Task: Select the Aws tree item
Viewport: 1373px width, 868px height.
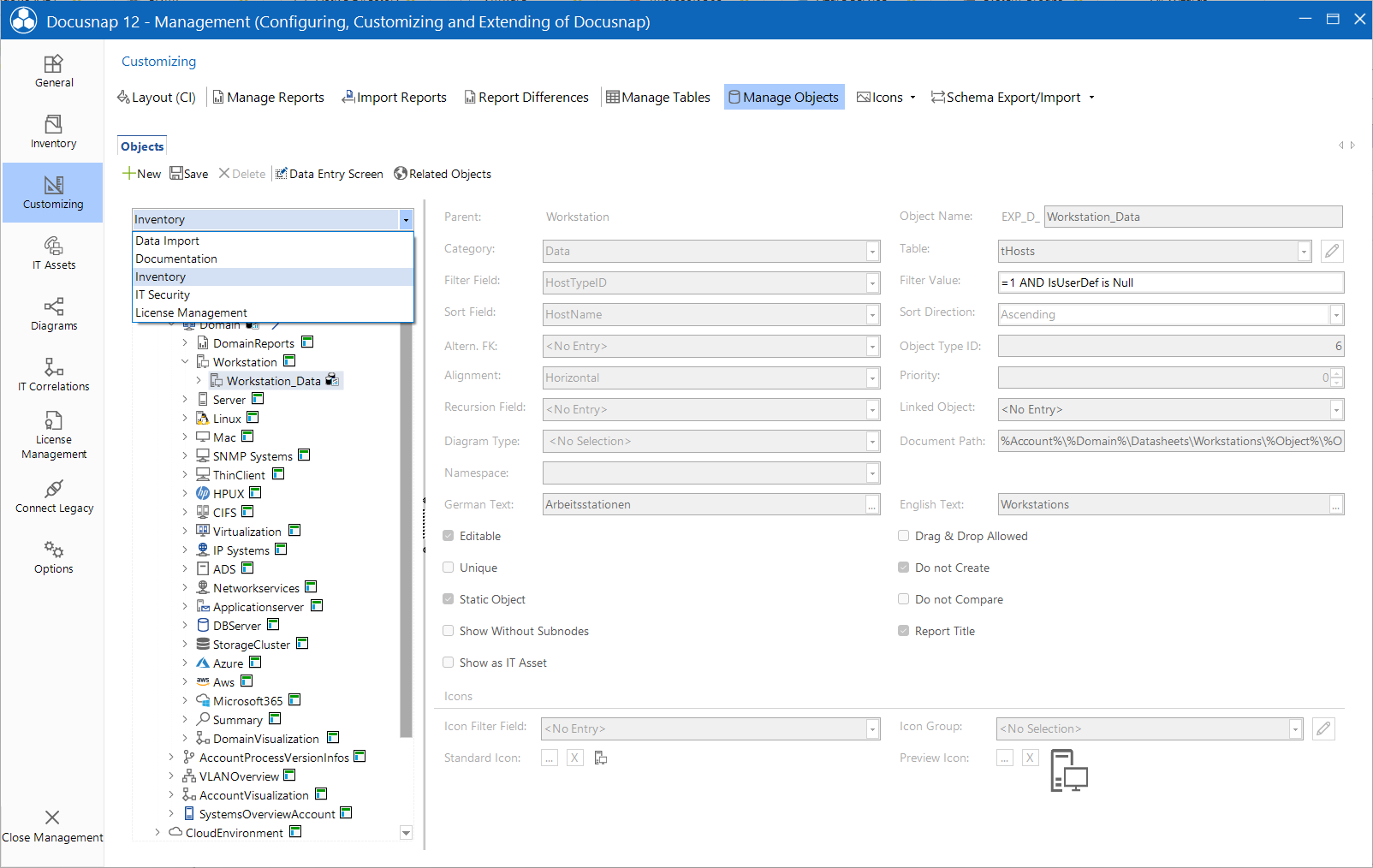Action: [223, 682]
